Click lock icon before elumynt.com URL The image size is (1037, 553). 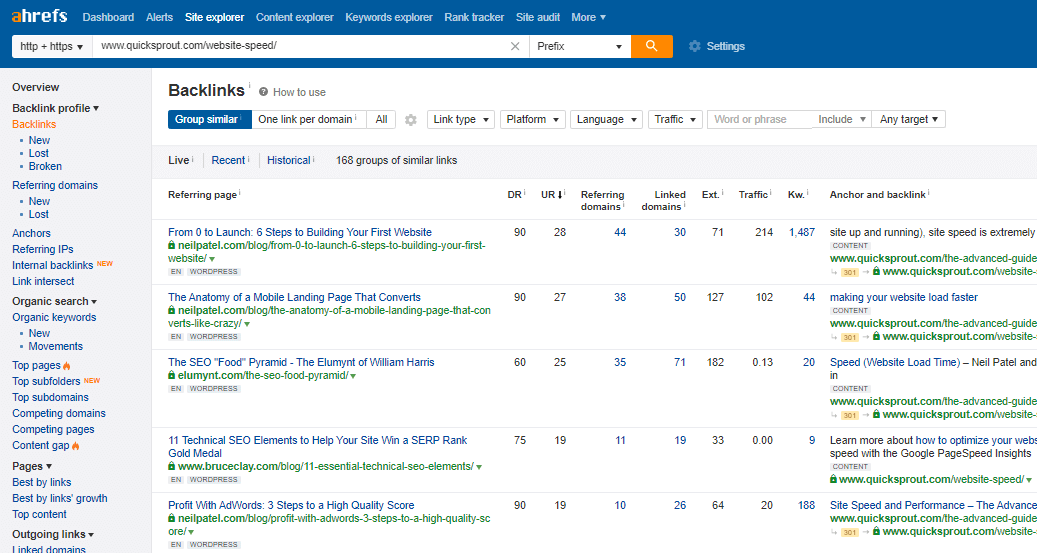[171, 376]
